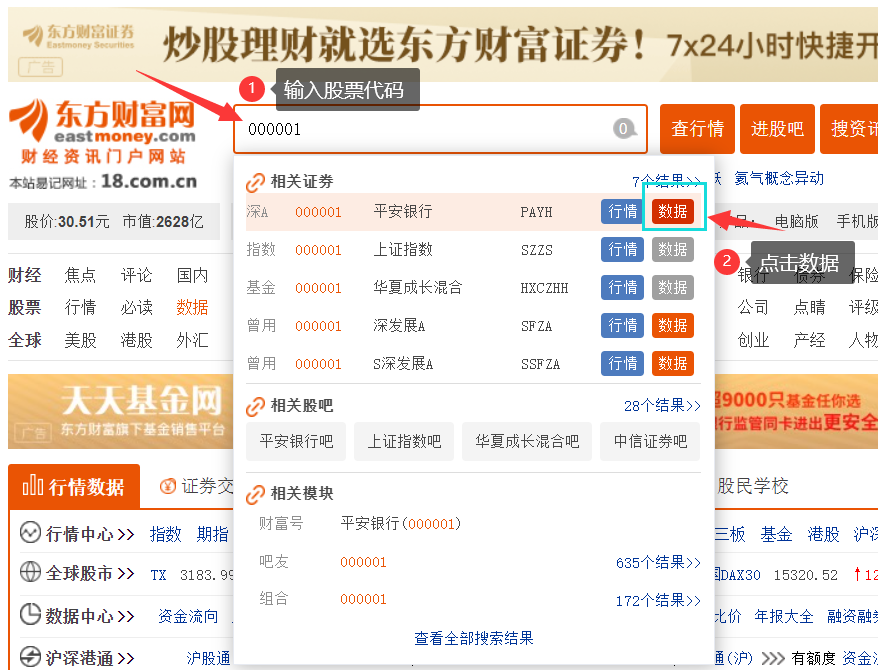This screenshot has width=878, height=670.
Task: Open 股票 navigation category
Action: tap(25, 307)
